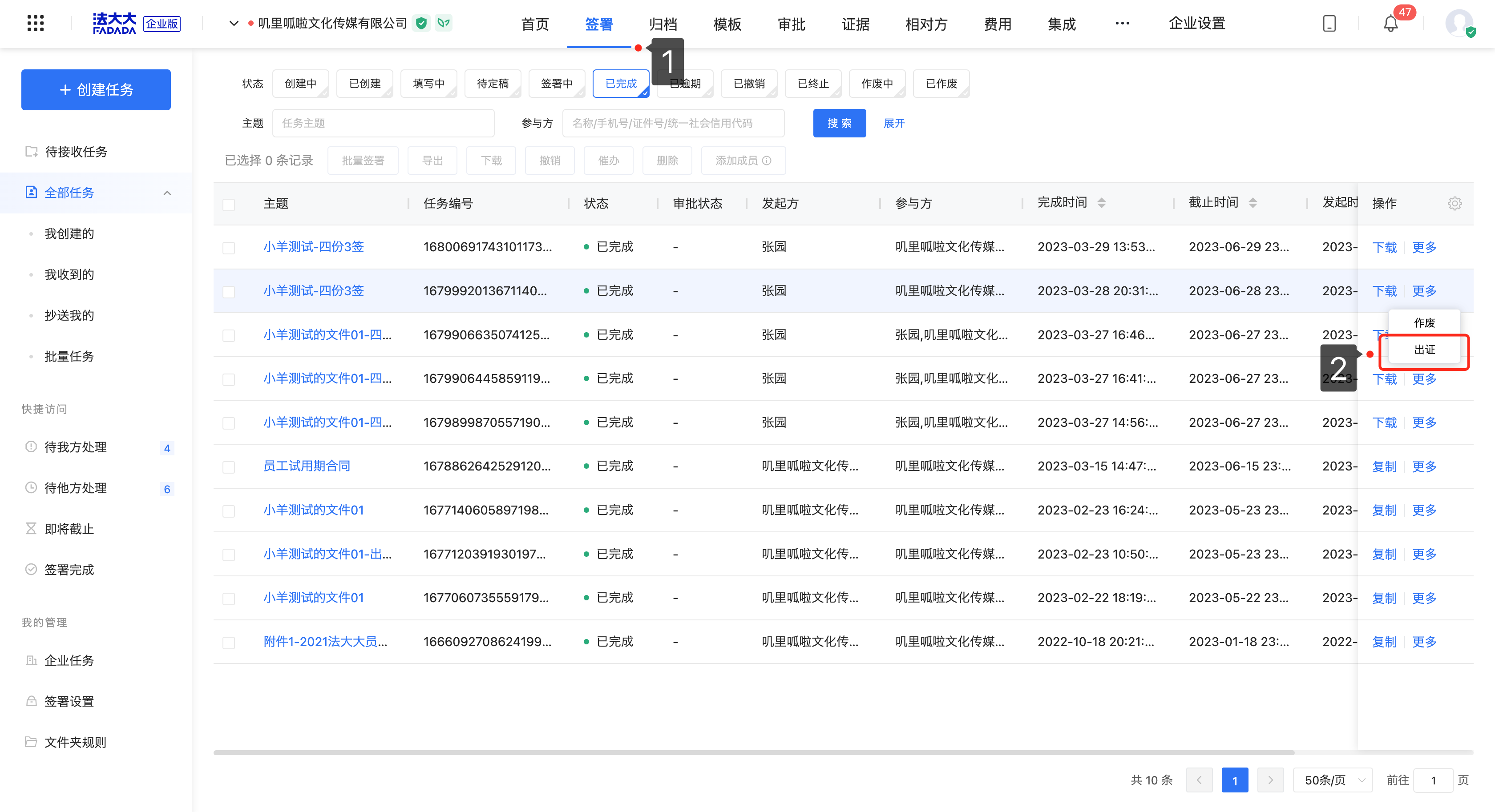Image resolution: width=1495 pixels, height=812 pixels.
Task: Choose 出证 from the more menu
Action: 1424,350
